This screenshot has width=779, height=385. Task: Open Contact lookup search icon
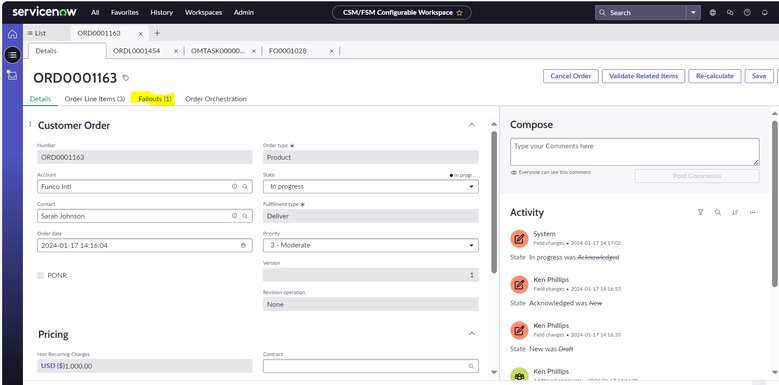point(244,216)
